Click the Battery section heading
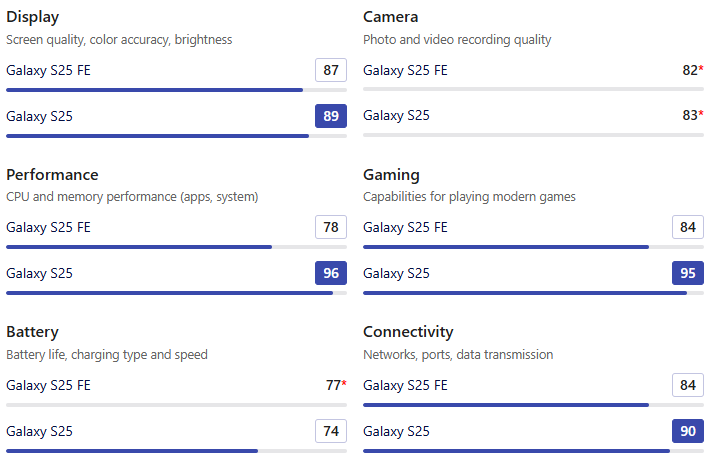The height and width of the screenshot is (465, 711). 32,332
